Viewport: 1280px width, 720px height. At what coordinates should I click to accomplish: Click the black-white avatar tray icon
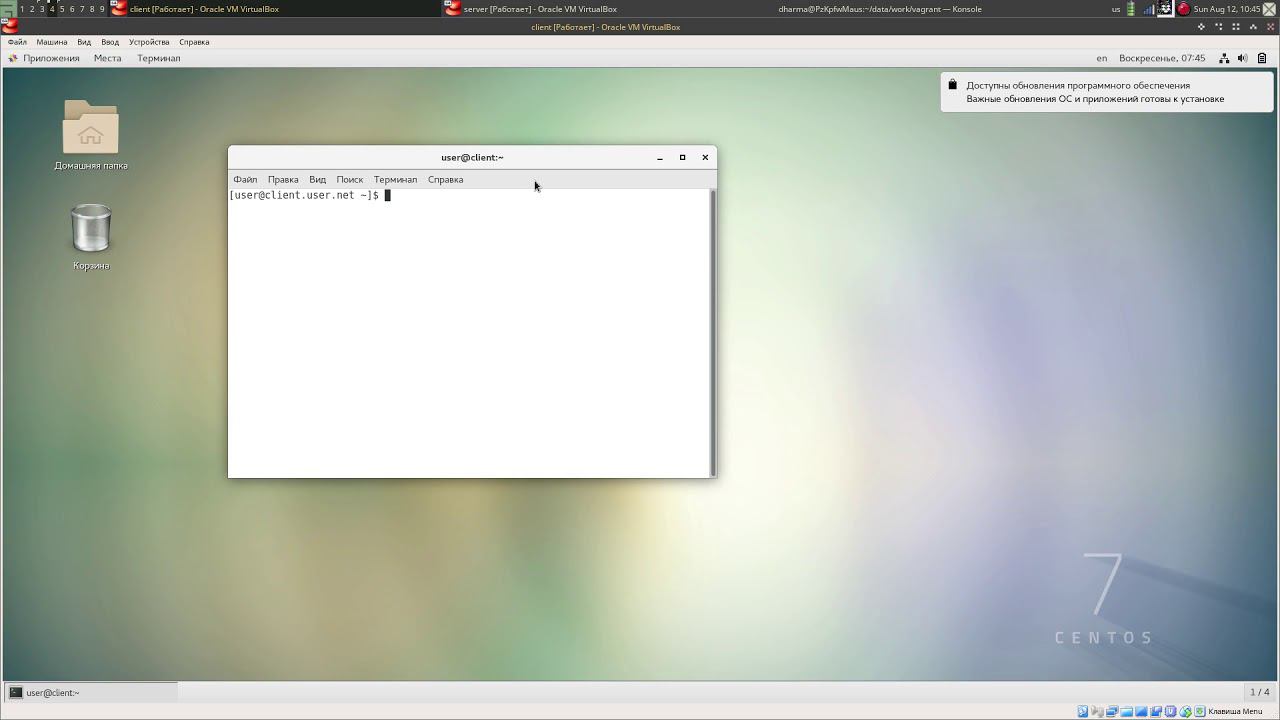[x=1166, y=8]
